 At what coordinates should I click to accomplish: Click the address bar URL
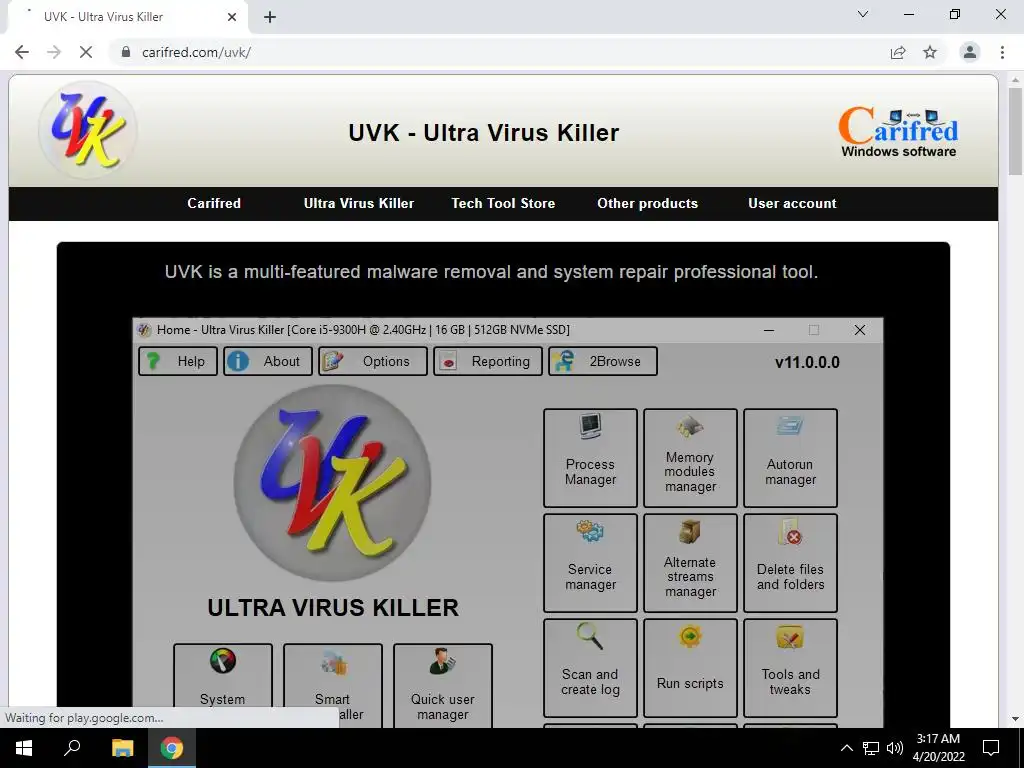point(196,52)
